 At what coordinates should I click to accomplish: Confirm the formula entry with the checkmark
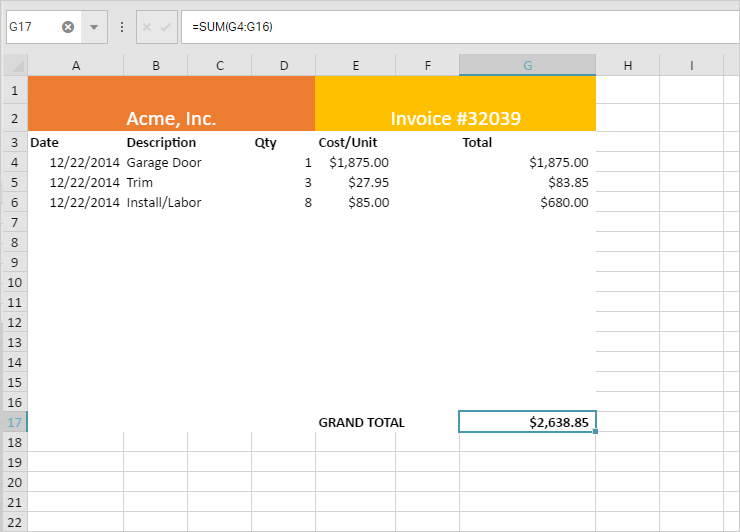[x=166, y=27]
